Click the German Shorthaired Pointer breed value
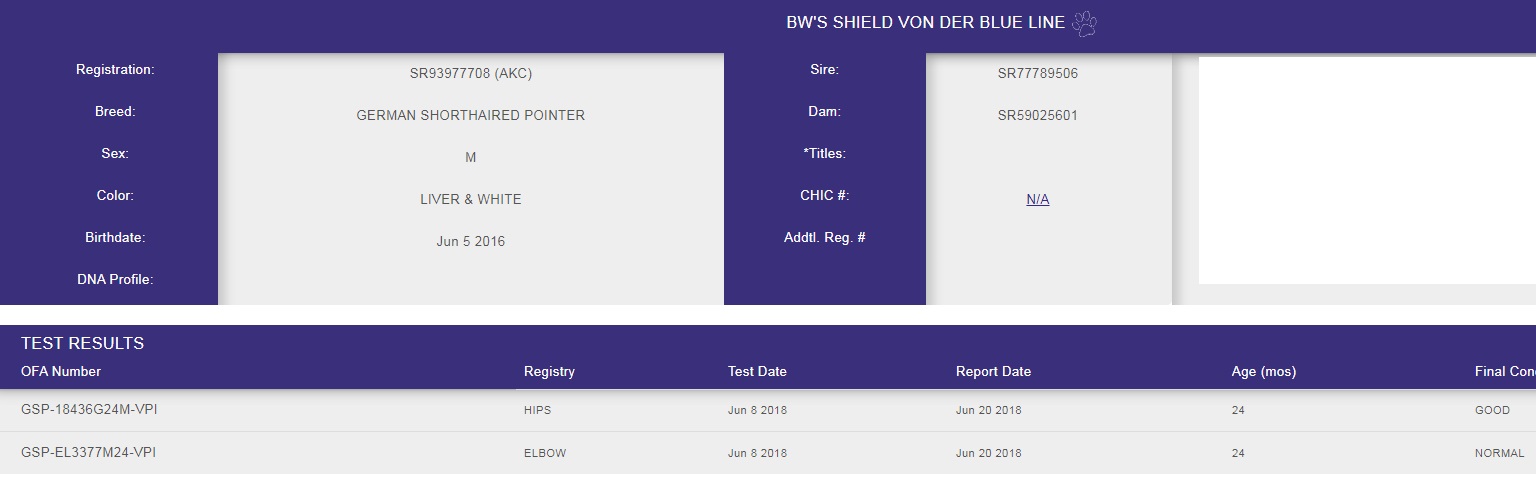This screenshot has height=482, width=1536. [x=471, y=115]
